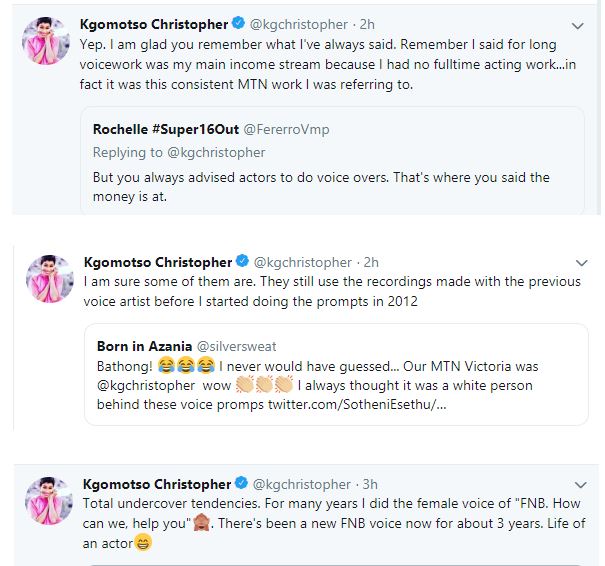
Task: Expand the second tweet's options chevron
Action: pos(578,263)
